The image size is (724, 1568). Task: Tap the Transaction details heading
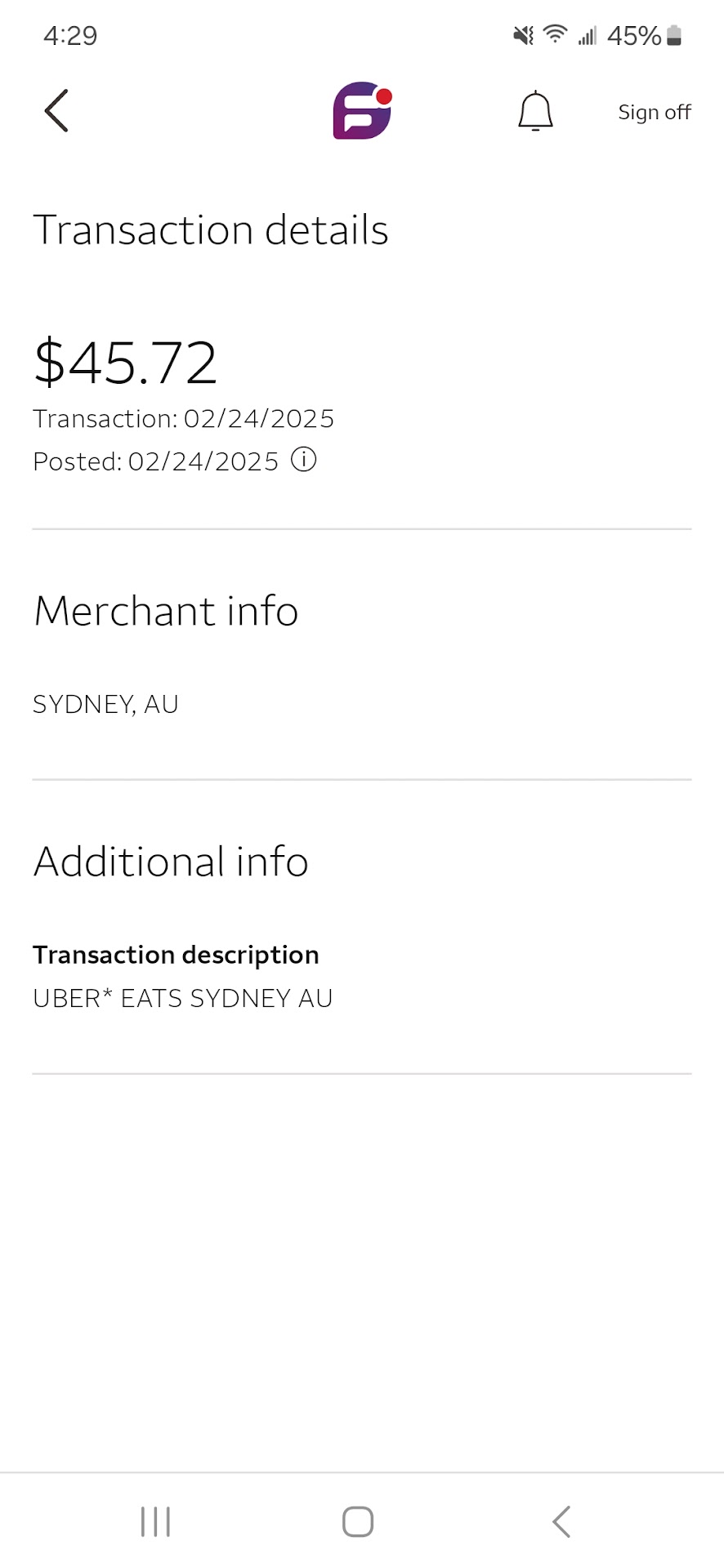coord(211,229)
